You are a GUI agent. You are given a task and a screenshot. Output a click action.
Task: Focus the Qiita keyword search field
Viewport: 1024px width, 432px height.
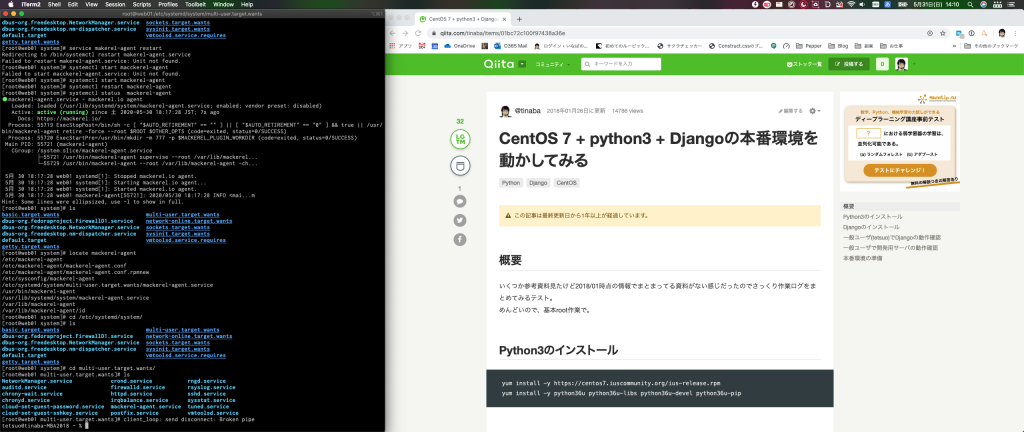[620, 64]
